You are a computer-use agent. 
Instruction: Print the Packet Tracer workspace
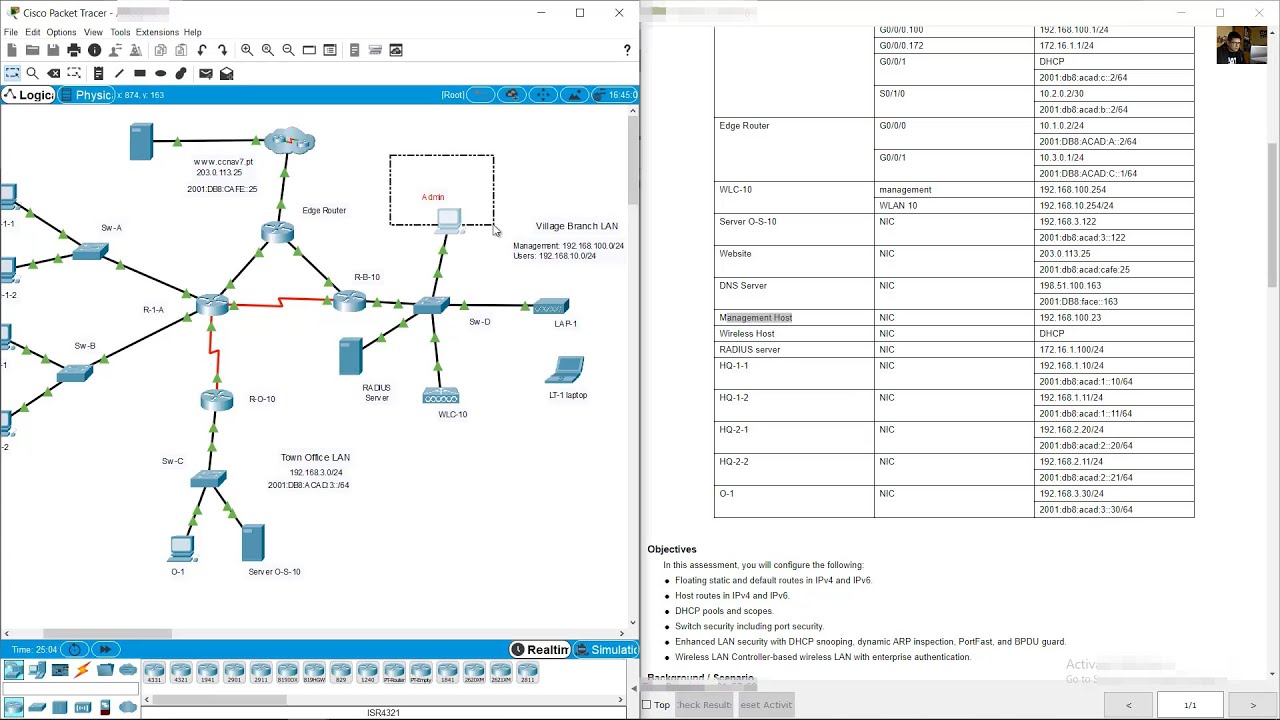pyautogui.click(x=74, y=50)
